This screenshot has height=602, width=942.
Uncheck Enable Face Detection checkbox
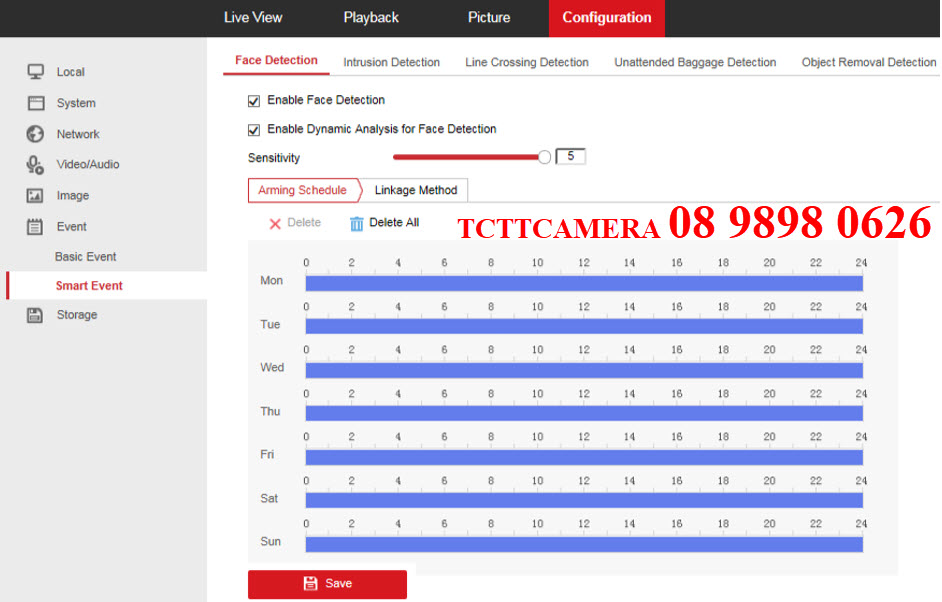tap(254, 101)
